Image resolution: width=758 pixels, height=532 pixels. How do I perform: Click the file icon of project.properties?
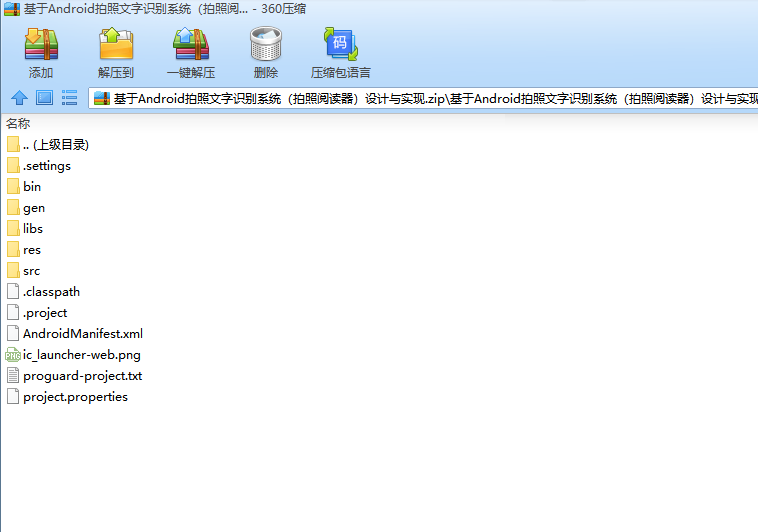[14, 397]
